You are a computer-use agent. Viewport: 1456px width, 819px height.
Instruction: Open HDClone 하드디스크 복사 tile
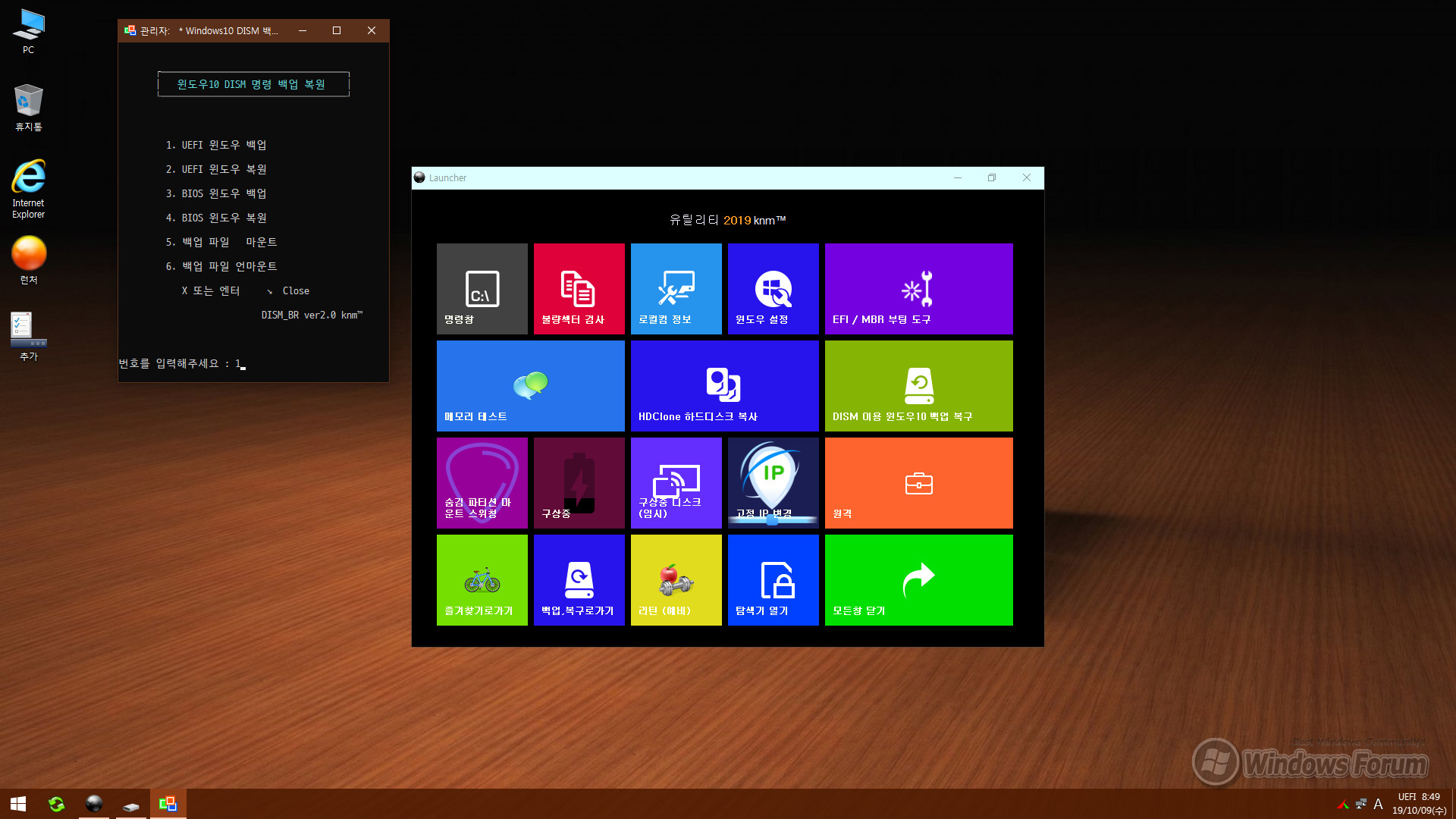[x=724, y=385]
